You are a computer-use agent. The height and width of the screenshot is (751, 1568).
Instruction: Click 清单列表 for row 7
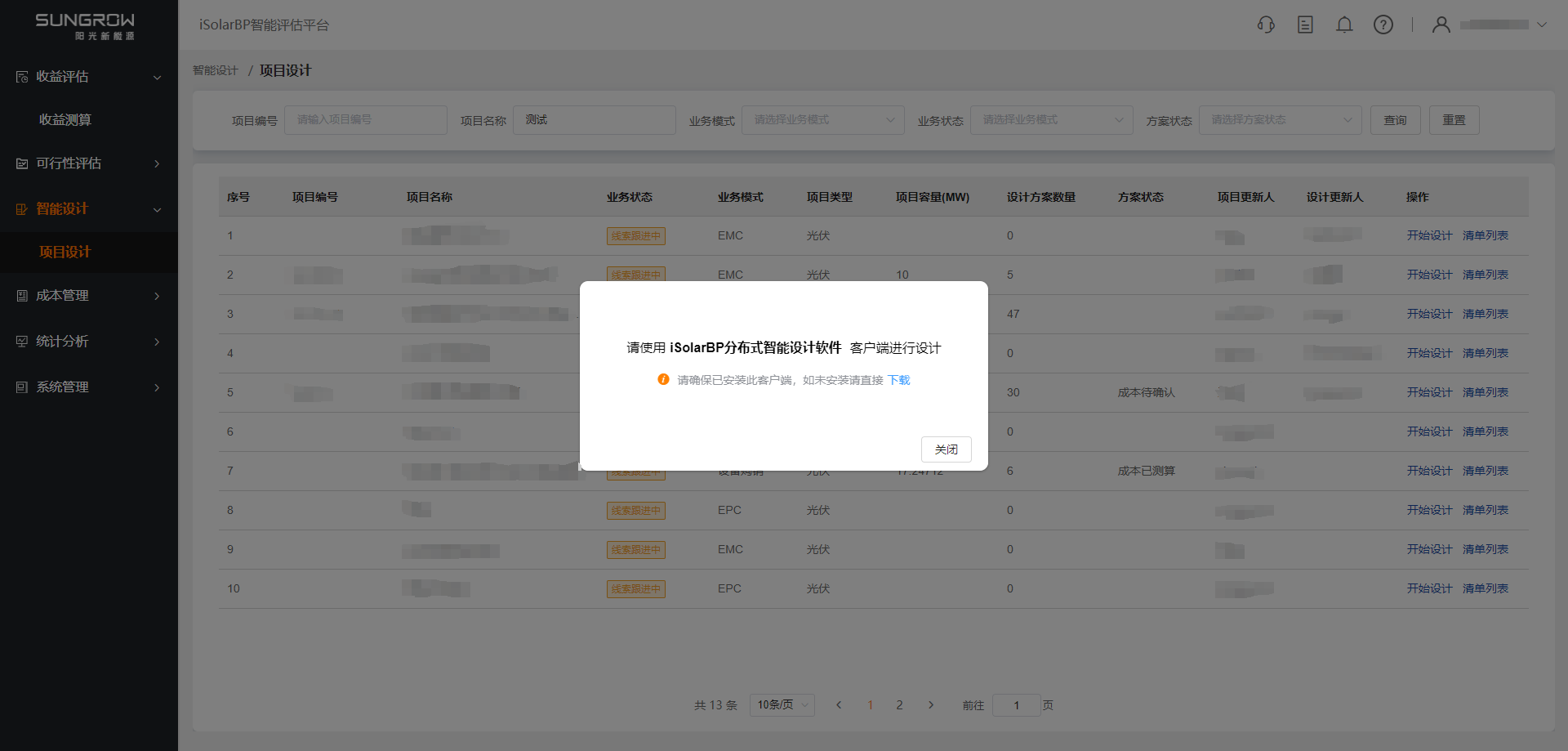click(1486, 471)
